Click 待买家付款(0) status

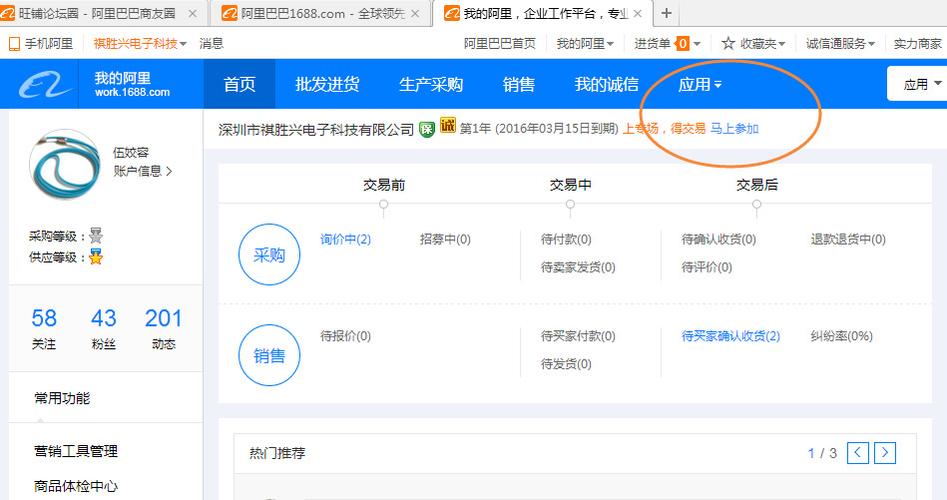[578, 336]
